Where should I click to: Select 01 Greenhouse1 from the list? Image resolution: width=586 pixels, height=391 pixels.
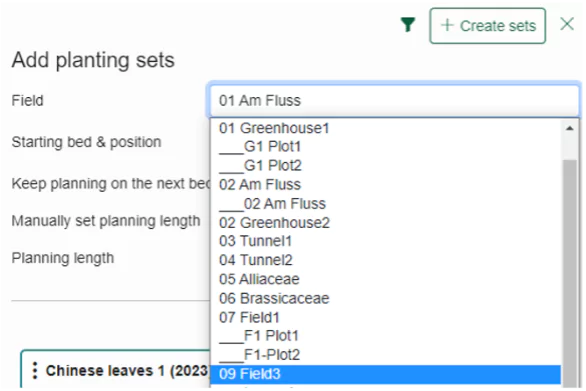[386, 128]
